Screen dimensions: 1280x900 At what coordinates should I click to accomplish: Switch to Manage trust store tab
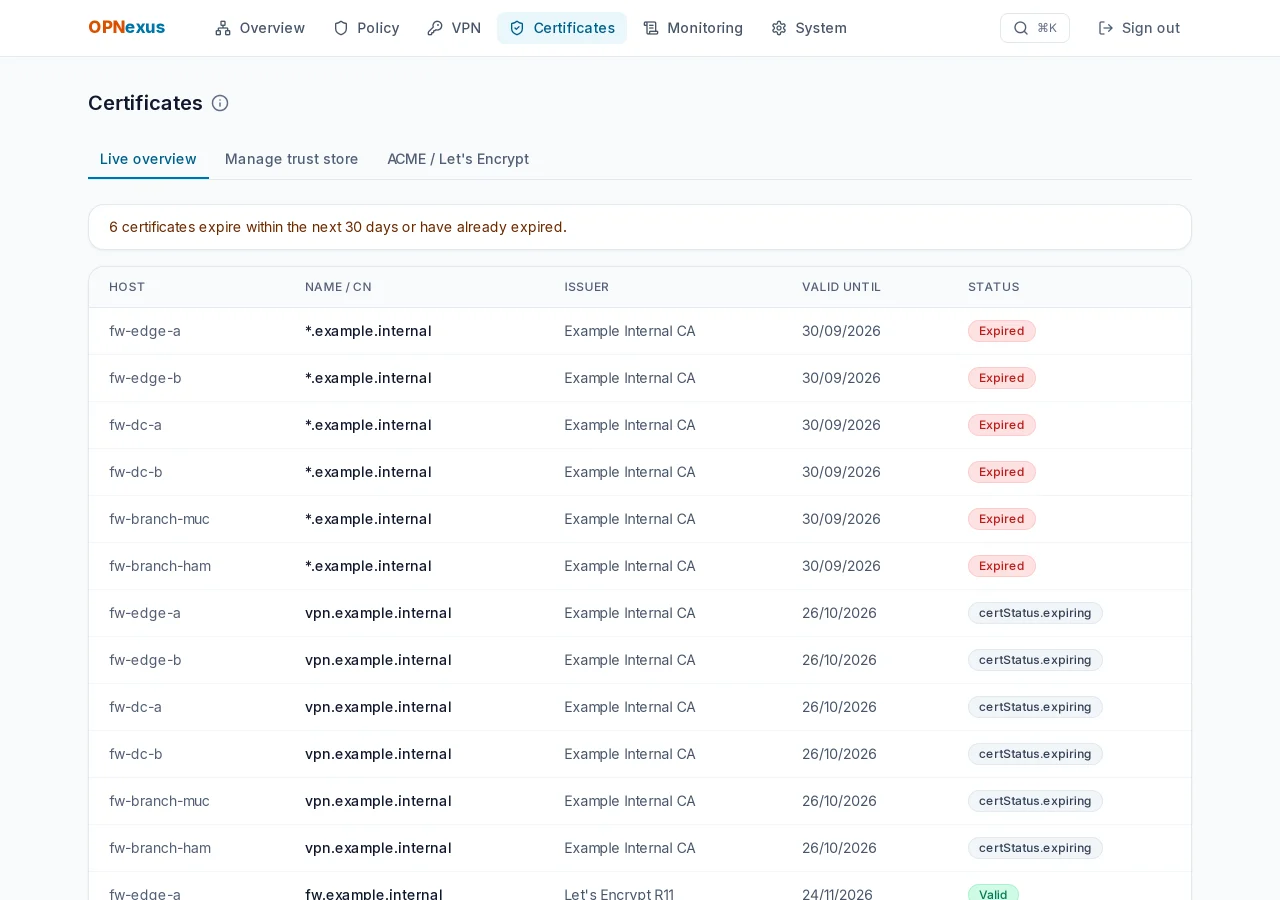[292, 159]
